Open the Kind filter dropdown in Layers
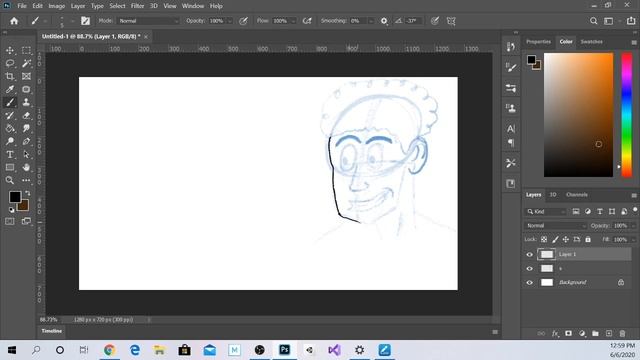Viewport: 640px width, 360px height. [x=545, y=211]
